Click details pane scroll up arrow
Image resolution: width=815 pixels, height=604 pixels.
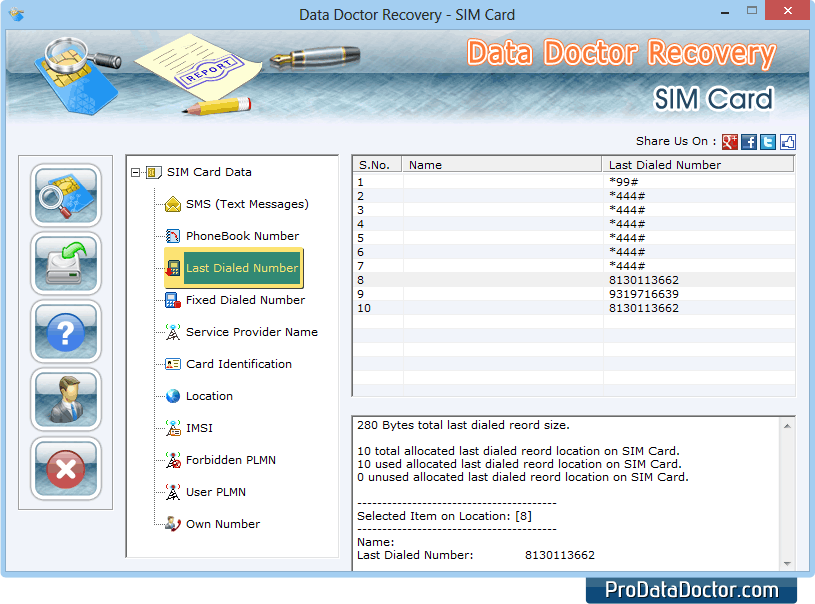[x=787, y=426]
